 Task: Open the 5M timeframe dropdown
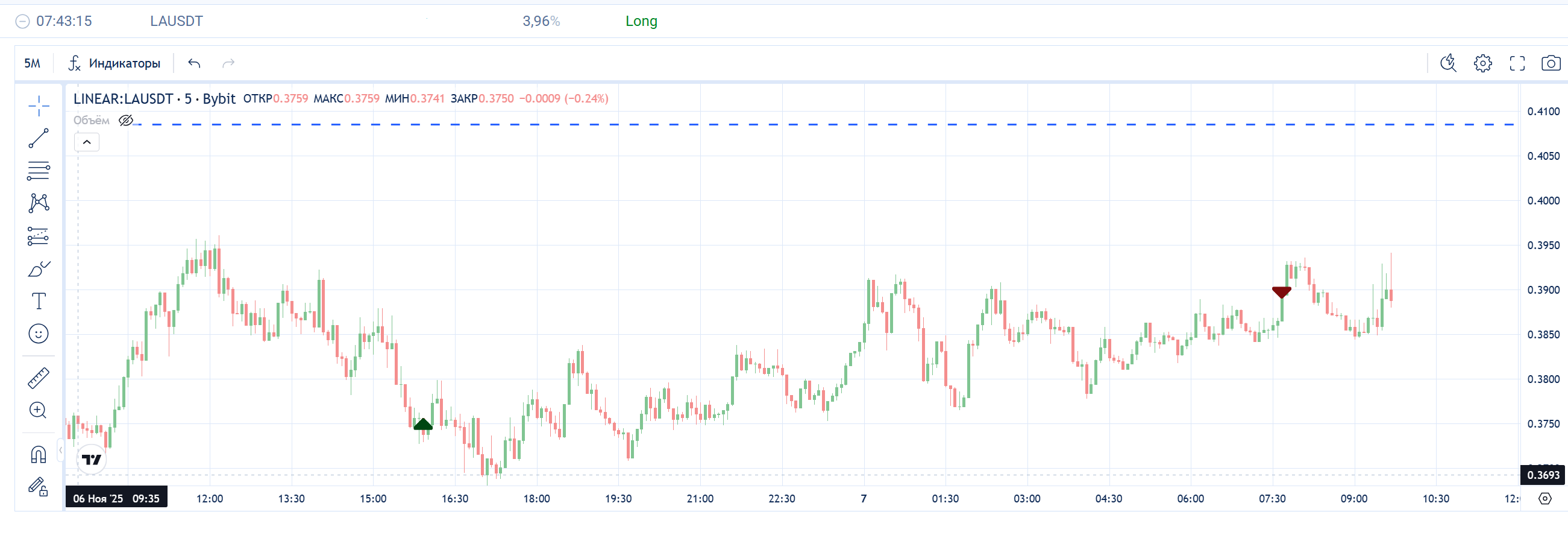(x=33, y=63)
